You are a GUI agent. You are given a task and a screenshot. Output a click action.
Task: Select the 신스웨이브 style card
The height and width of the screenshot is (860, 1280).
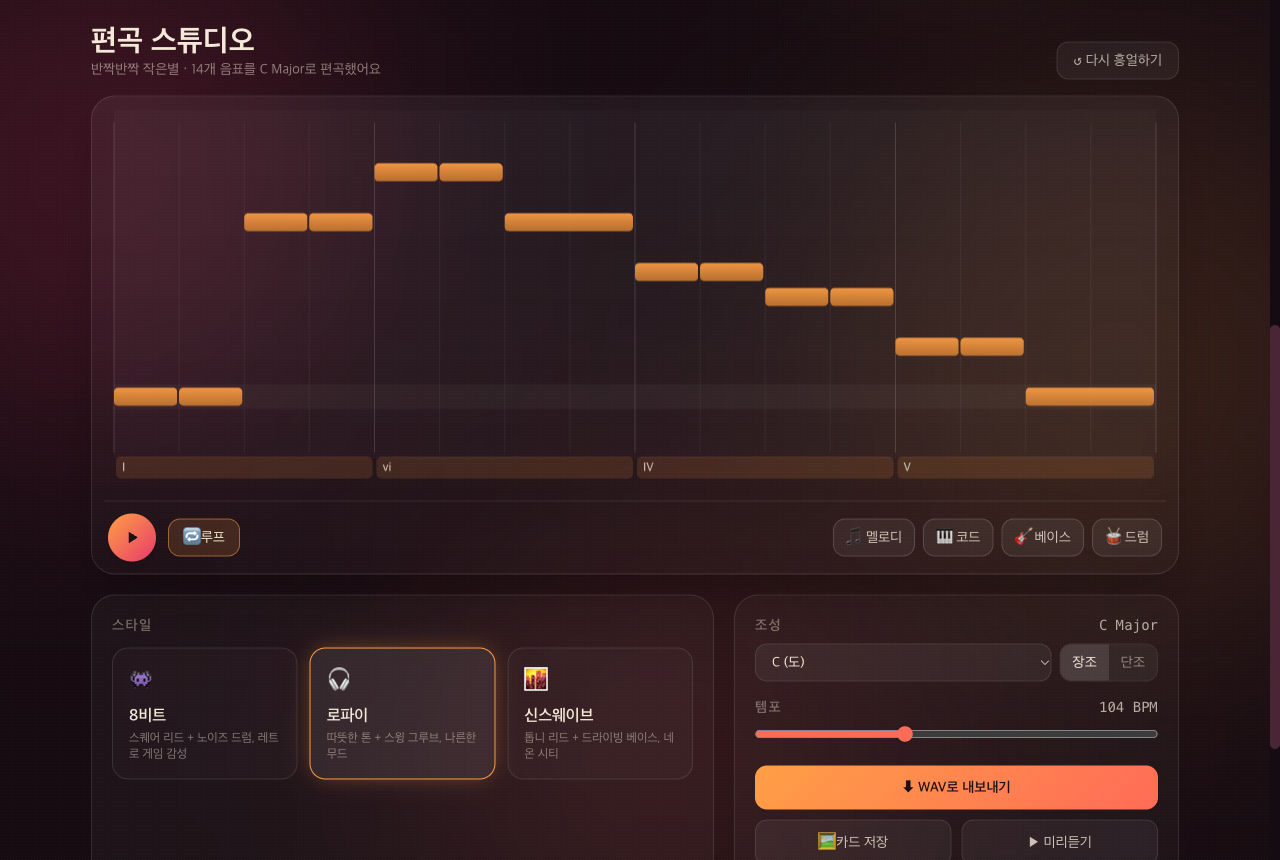[600, 713]
